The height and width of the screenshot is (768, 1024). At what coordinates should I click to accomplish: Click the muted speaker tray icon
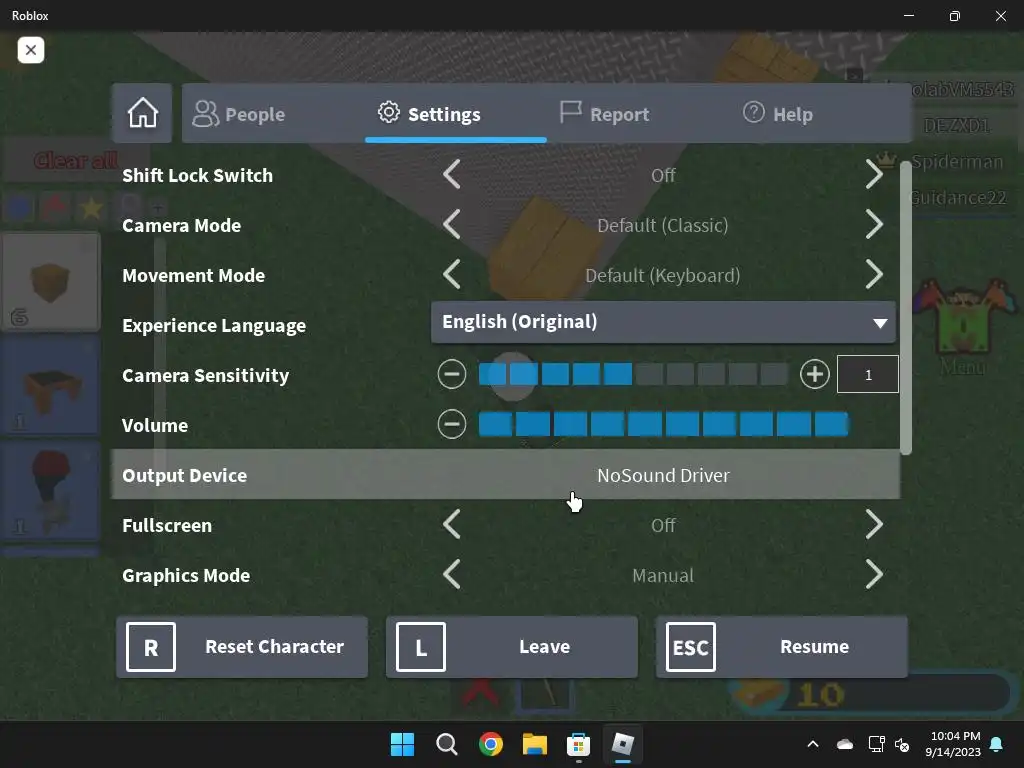pyautogui.click(x=902, y=744)
